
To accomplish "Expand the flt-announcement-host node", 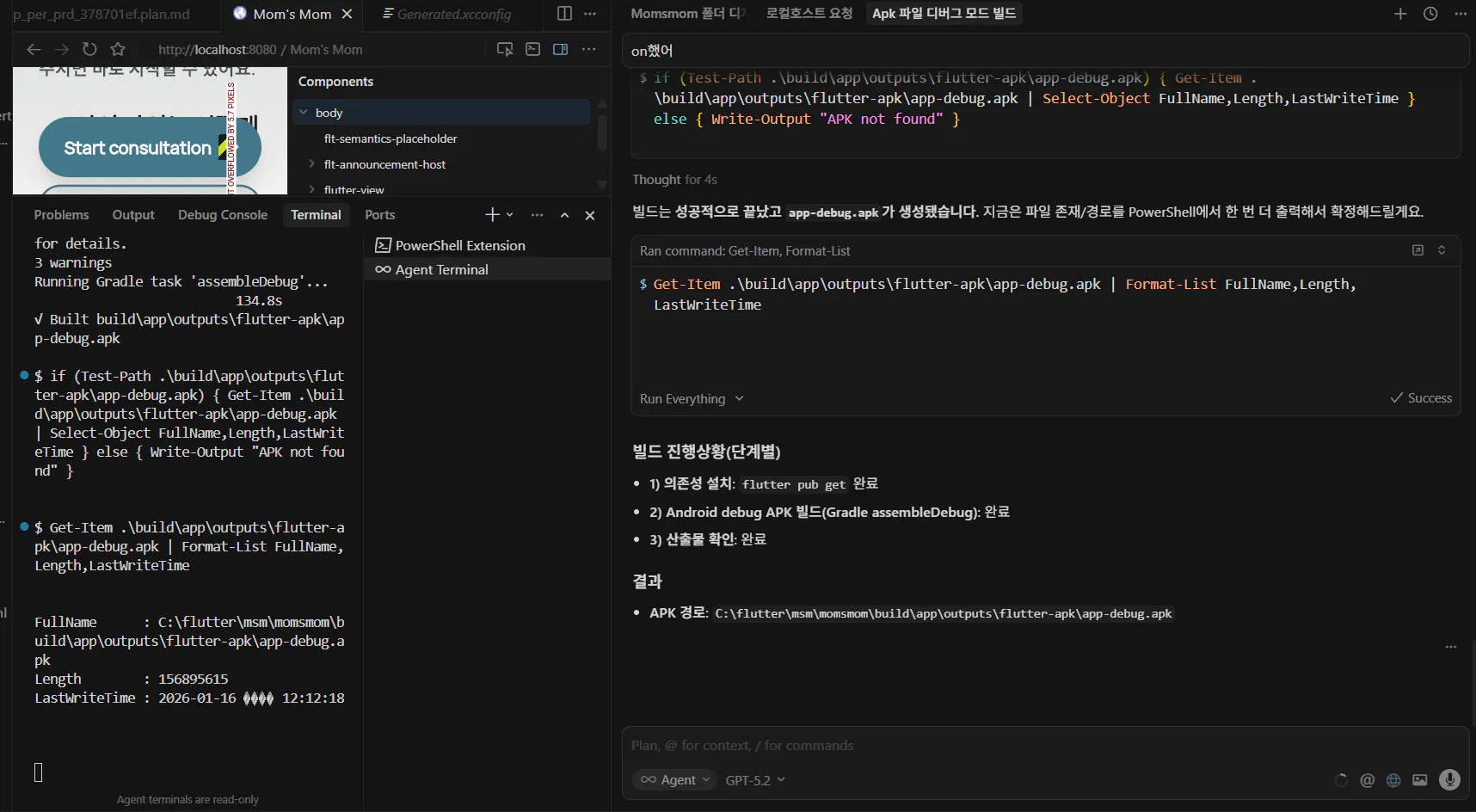I will 311,164.
